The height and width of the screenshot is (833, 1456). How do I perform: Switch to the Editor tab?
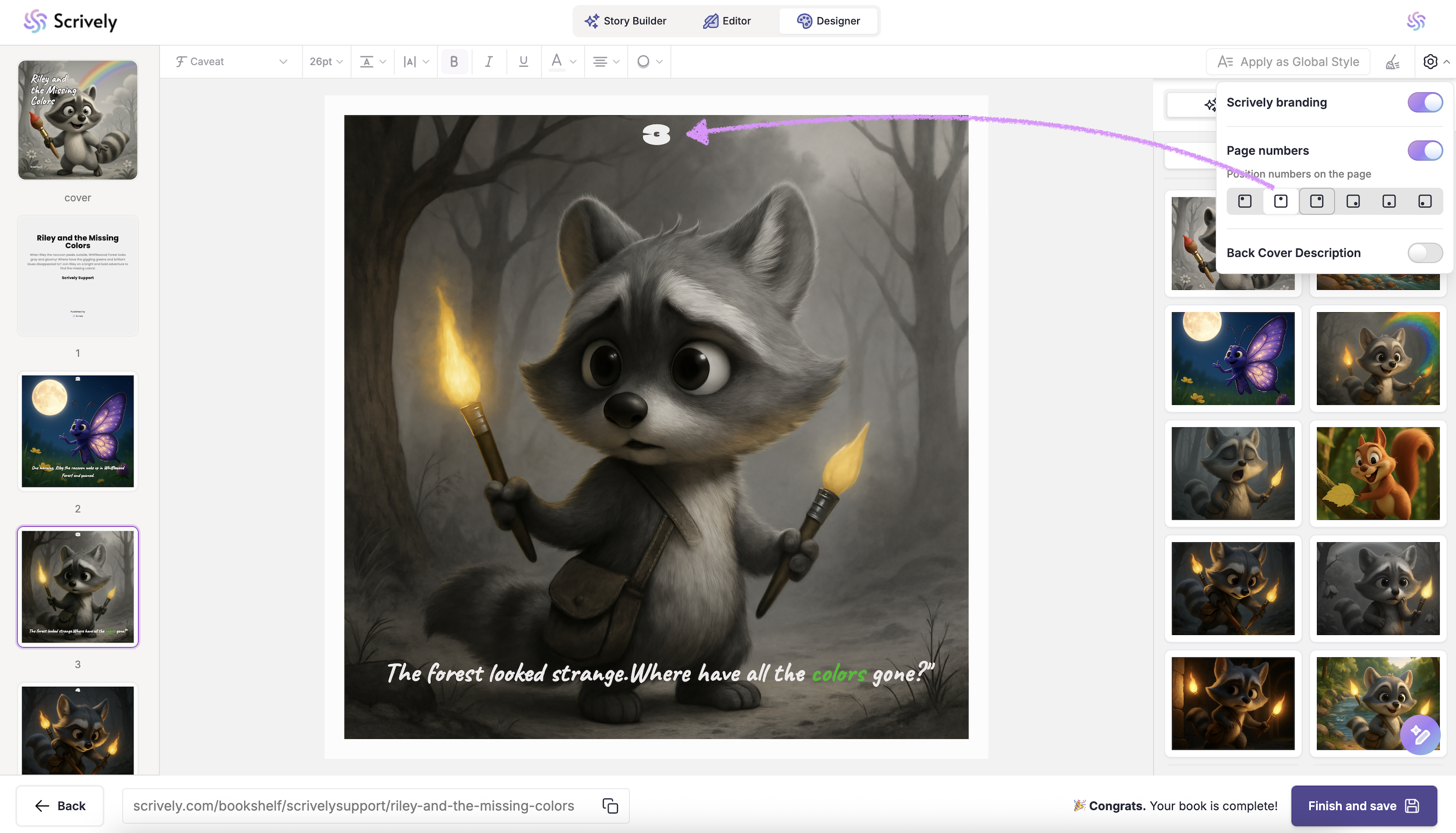727,21
